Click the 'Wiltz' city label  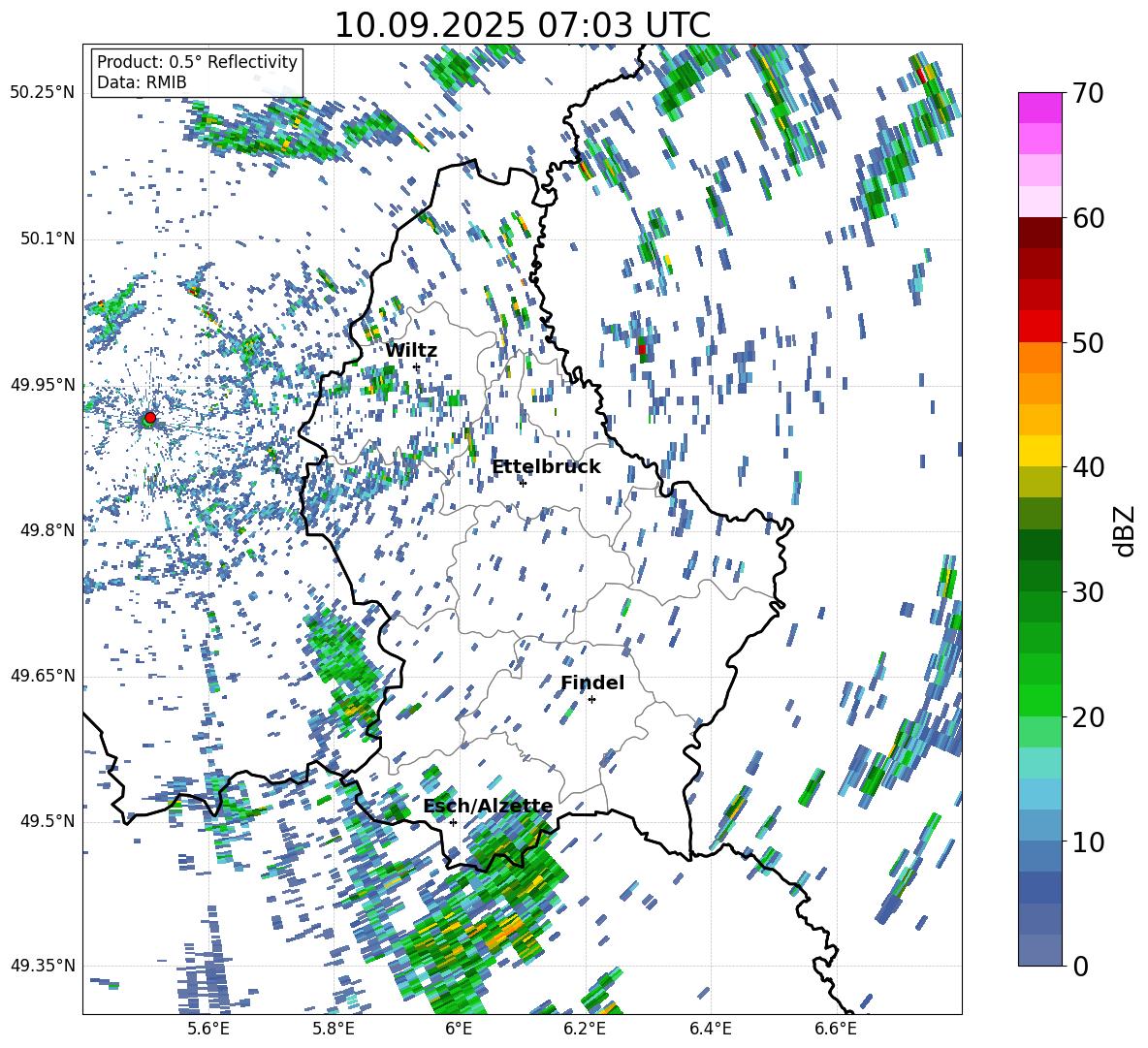[411, 350]
